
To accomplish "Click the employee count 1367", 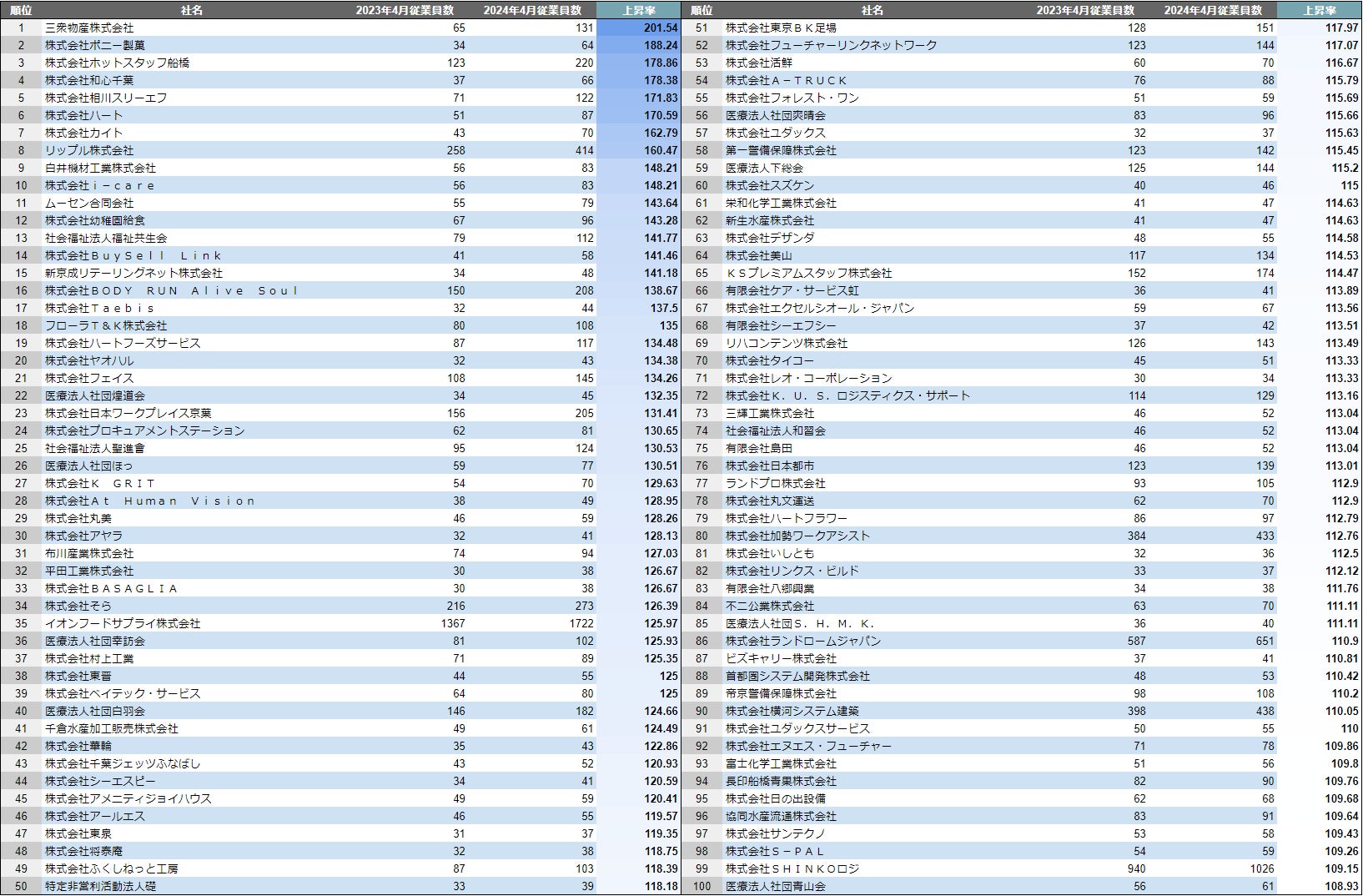I will pyautogui.click(x=405, y=623).
